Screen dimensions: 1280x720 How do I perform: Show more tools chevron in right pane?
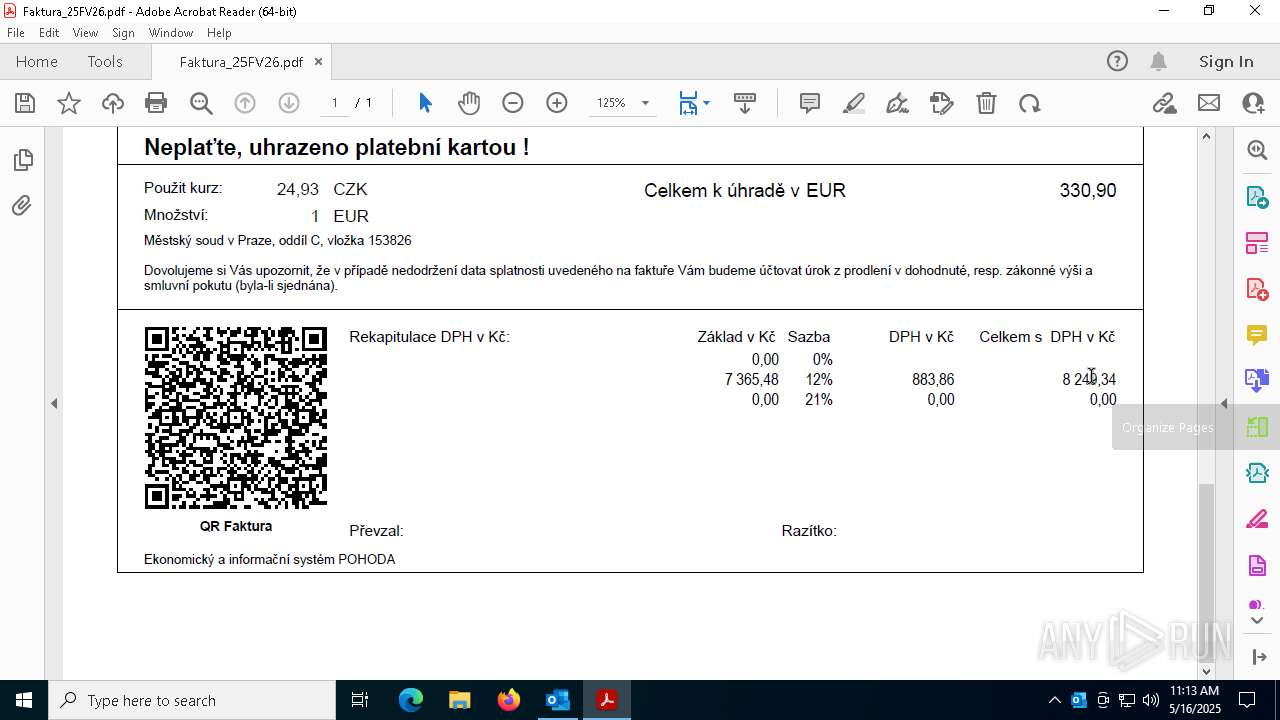1257,621
